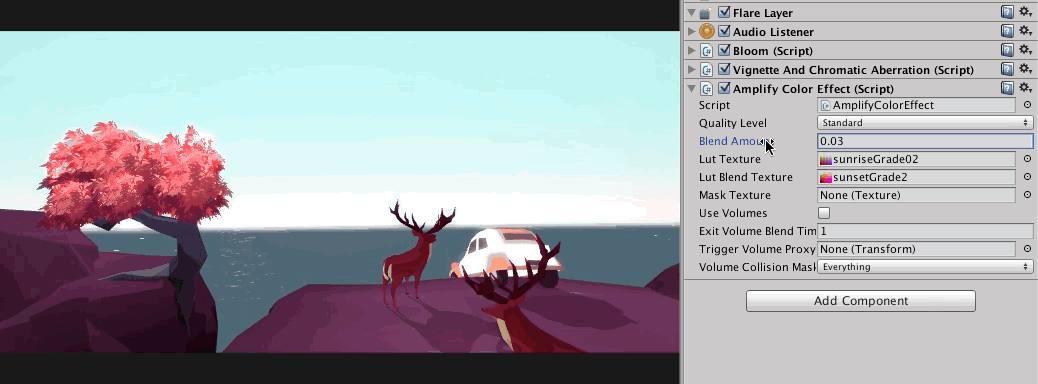Open Vignette And Chromatic Aberration gear menu

pyautogui.click(x=1025, y=70)
